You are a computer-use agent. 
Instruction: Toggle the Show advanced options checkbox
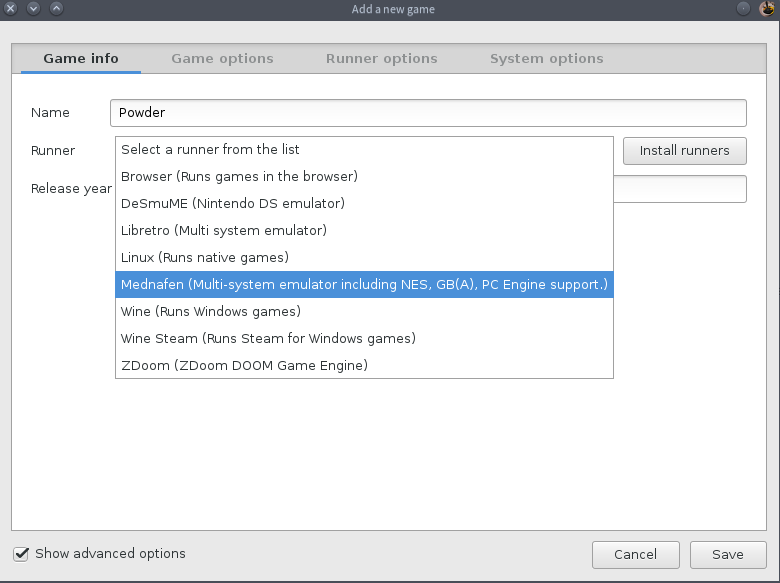[x=21, y=554]
